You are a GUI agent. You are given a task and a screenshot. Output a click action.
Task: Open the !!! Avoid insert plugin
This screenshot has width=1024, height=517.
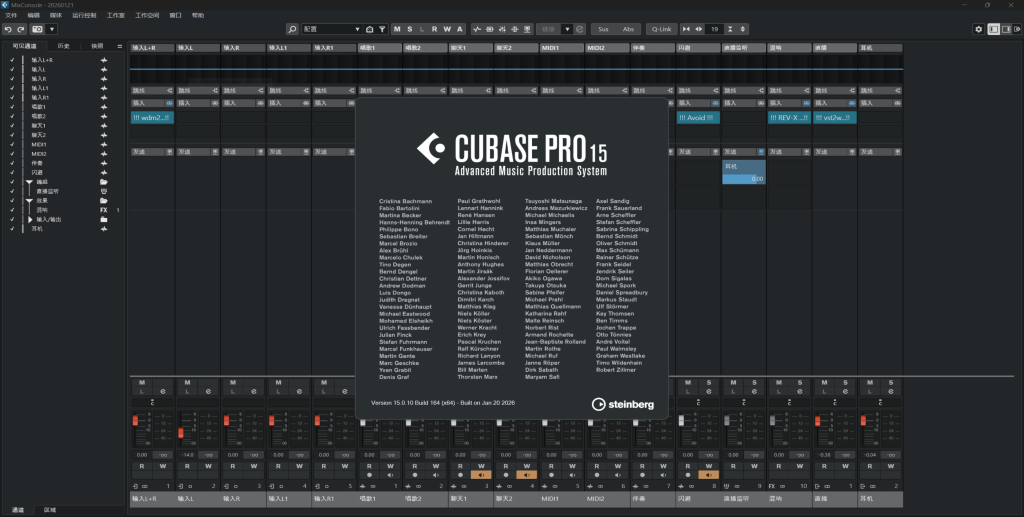(x=698, y=118)
